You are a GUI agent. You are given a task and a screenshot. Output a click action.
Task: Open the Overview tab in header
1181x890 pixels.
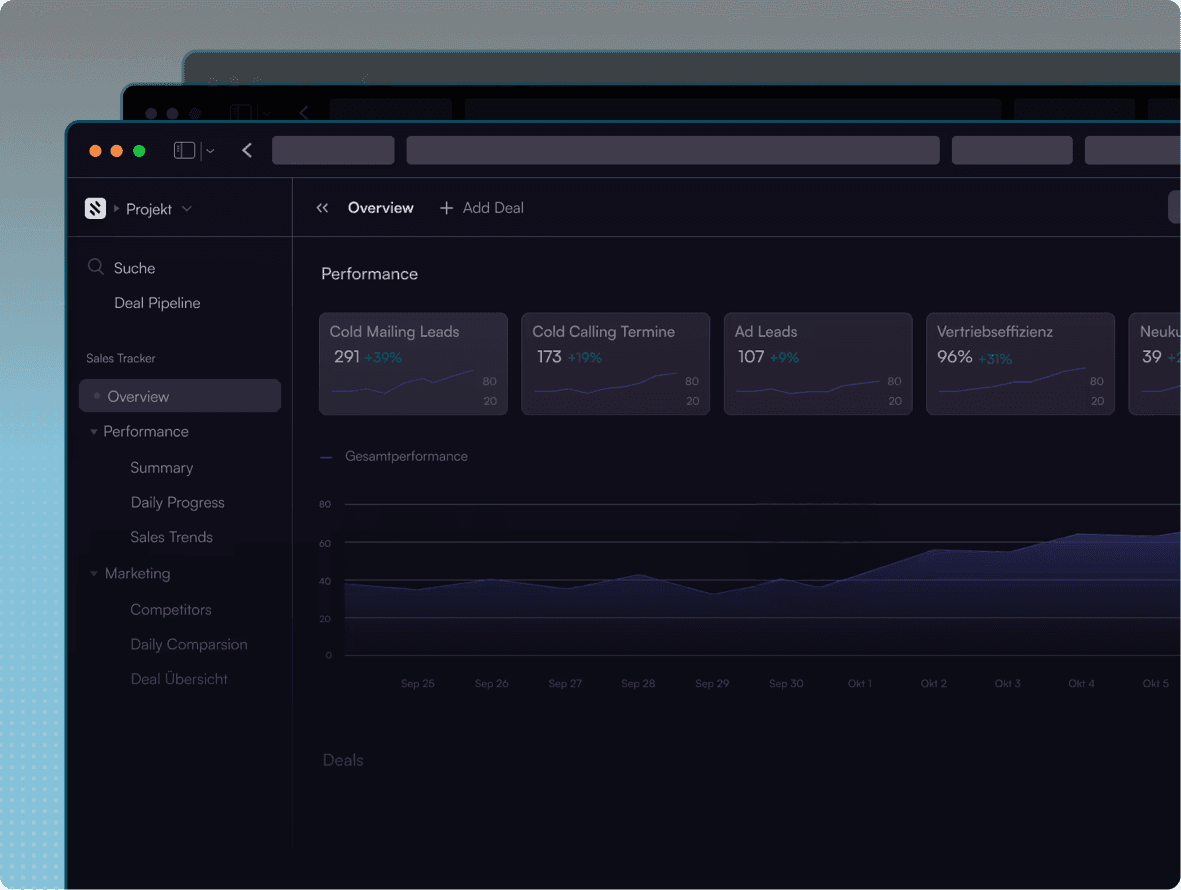point(380,208)
